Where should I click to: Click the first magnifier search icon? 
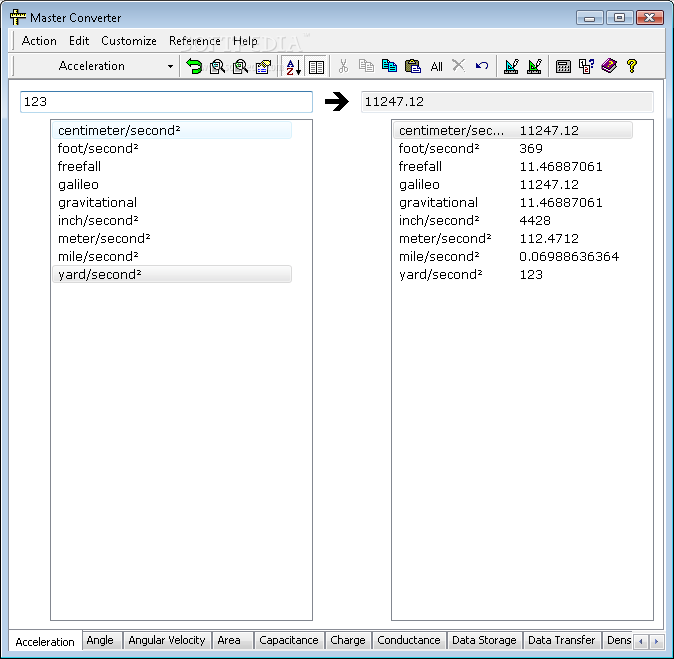pos(217,66)
